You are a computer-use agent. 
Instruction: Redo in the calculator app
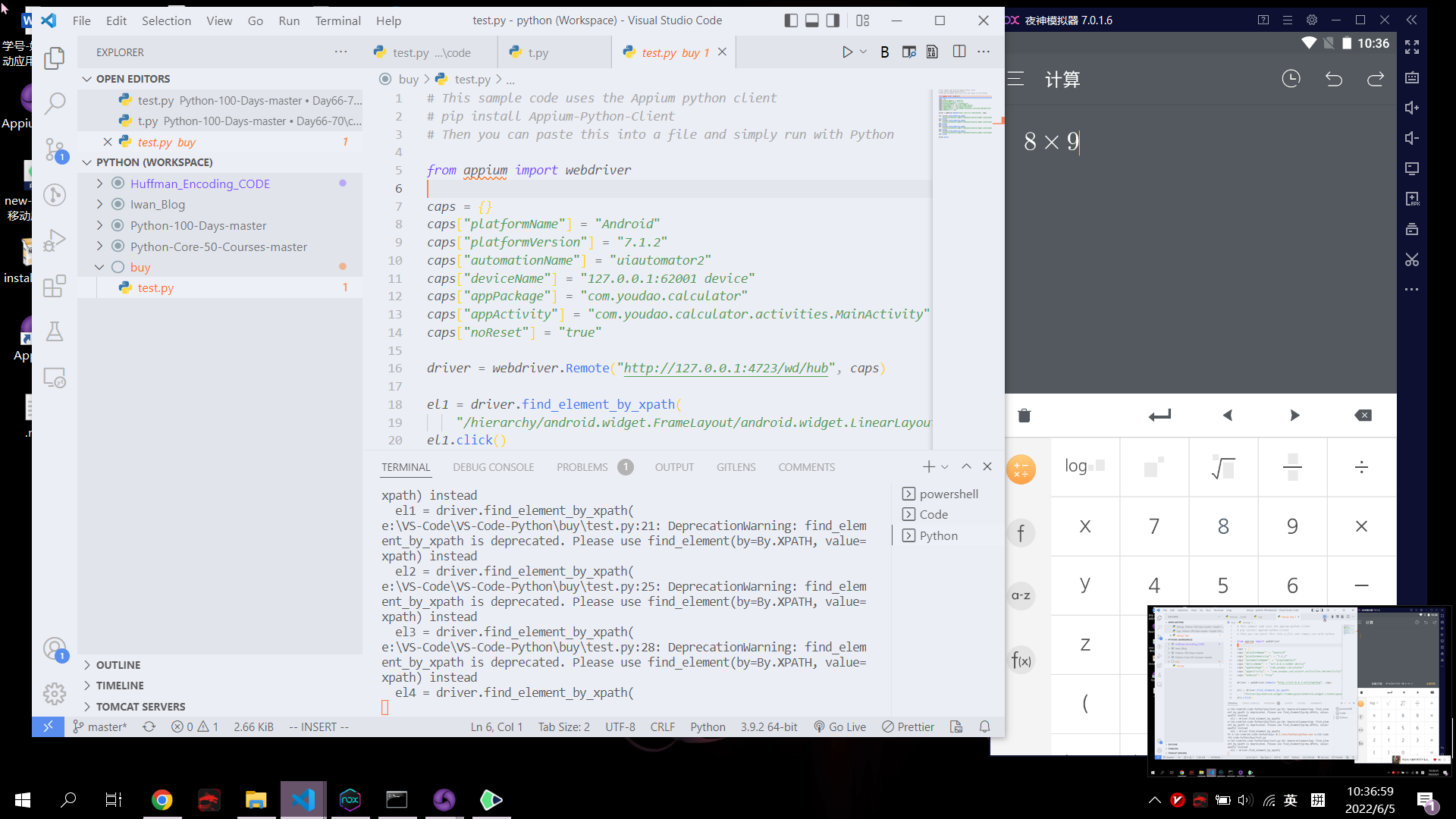point(1376,79)
